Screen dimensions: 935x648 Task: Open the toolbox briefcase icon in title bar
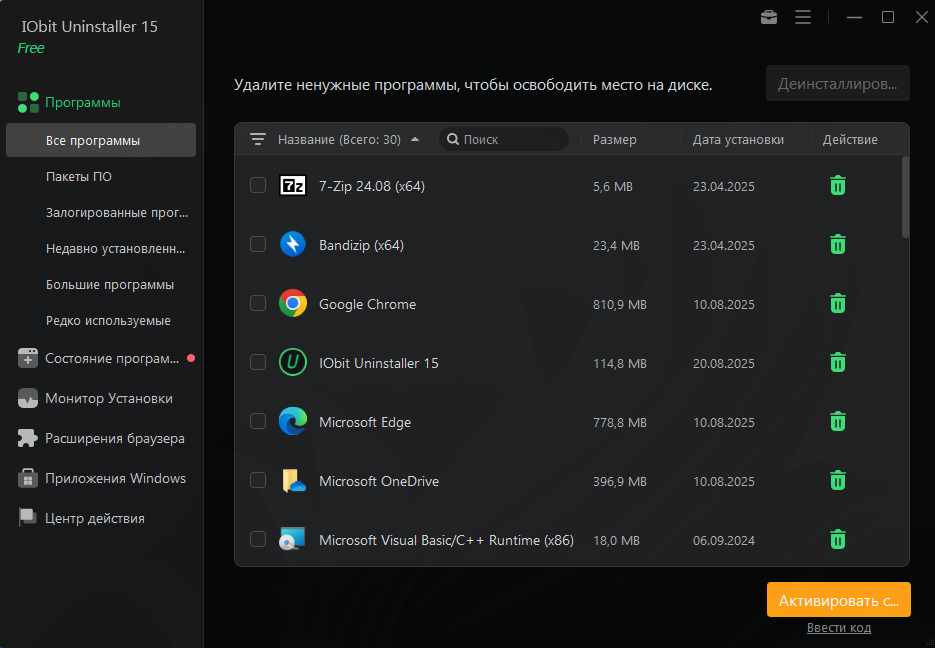pos(769,17)
